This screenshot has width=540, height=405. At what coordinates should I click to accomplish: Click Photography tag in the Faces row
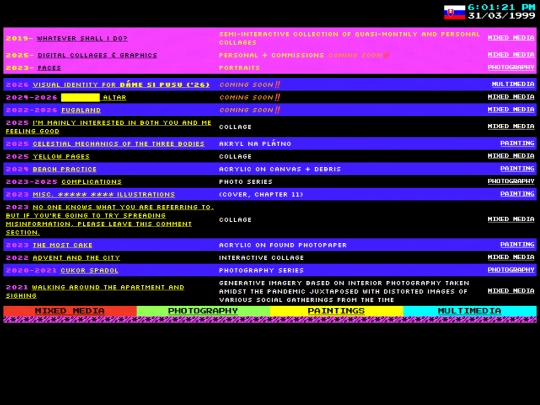tap(511, 68)
